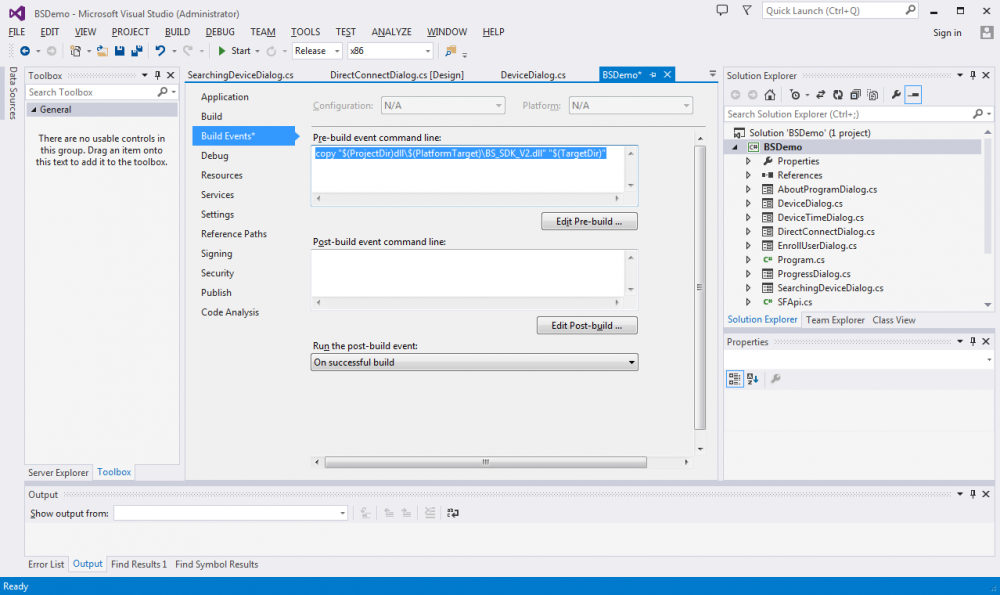Expand the References node in Solution Explorer
This screenshot has width=1000, height=595.
click(x=748, y=175)
